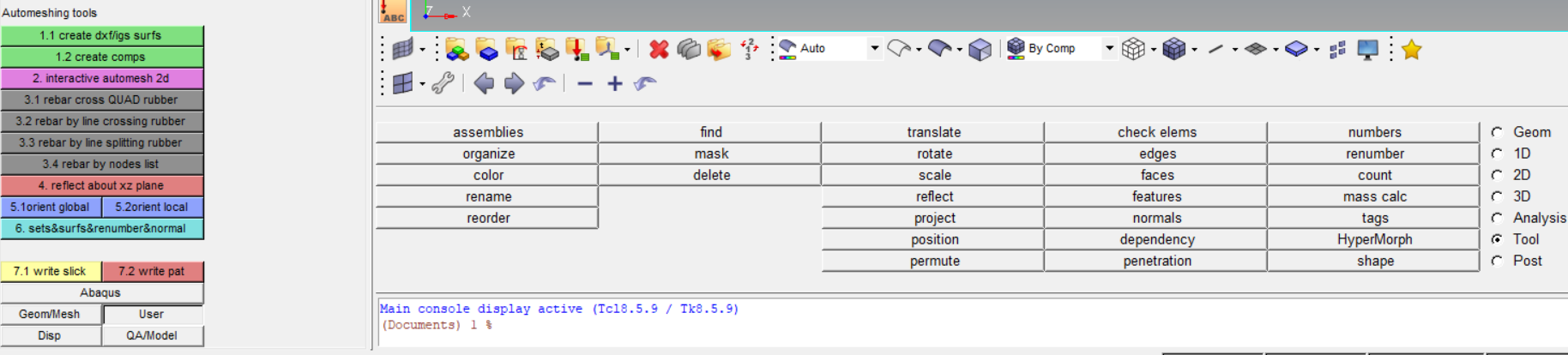Click the wireframe elements cube icon
1568x355 pixels.
(1133, 49)
